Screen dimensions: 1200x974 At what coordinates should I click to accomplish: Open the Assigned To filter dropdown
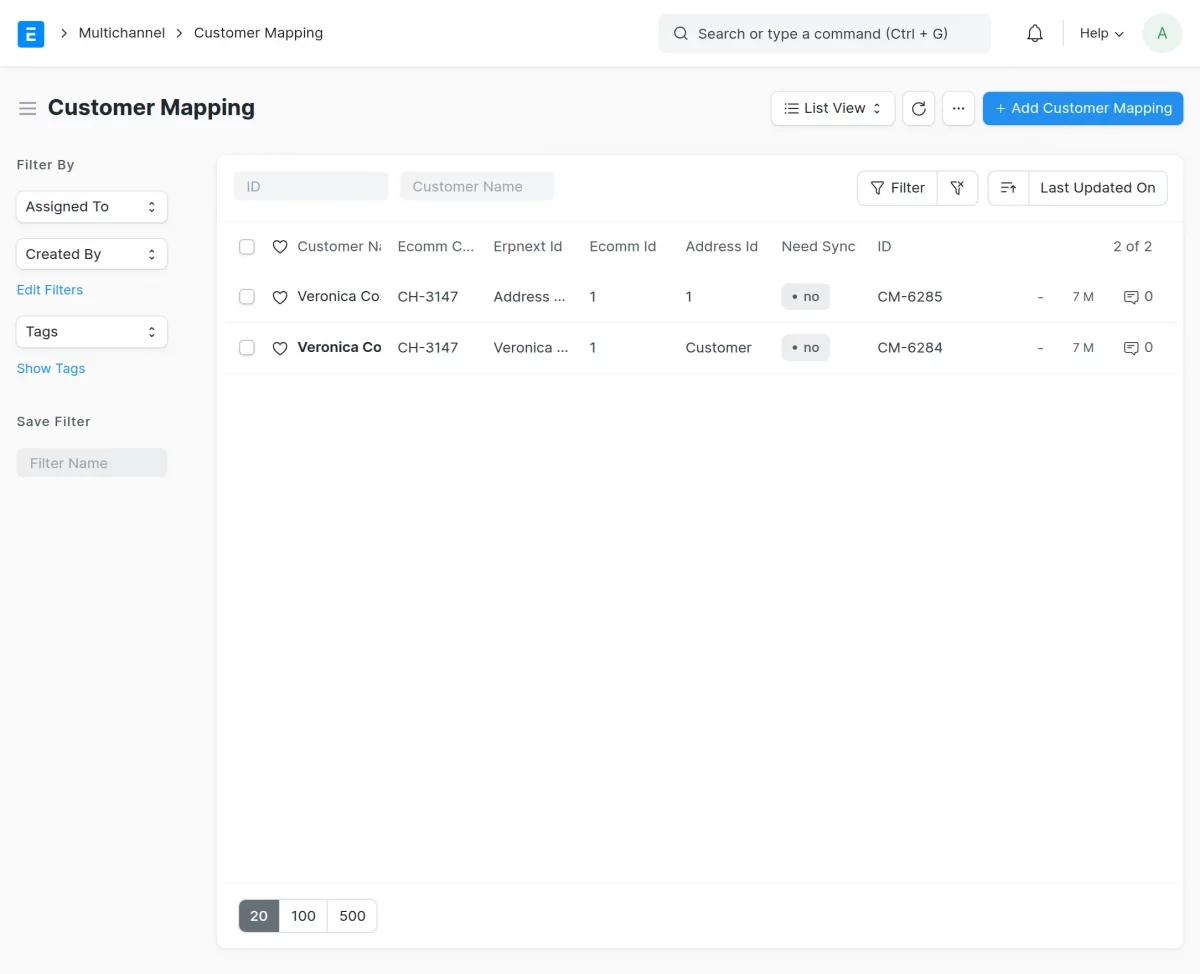91,206
